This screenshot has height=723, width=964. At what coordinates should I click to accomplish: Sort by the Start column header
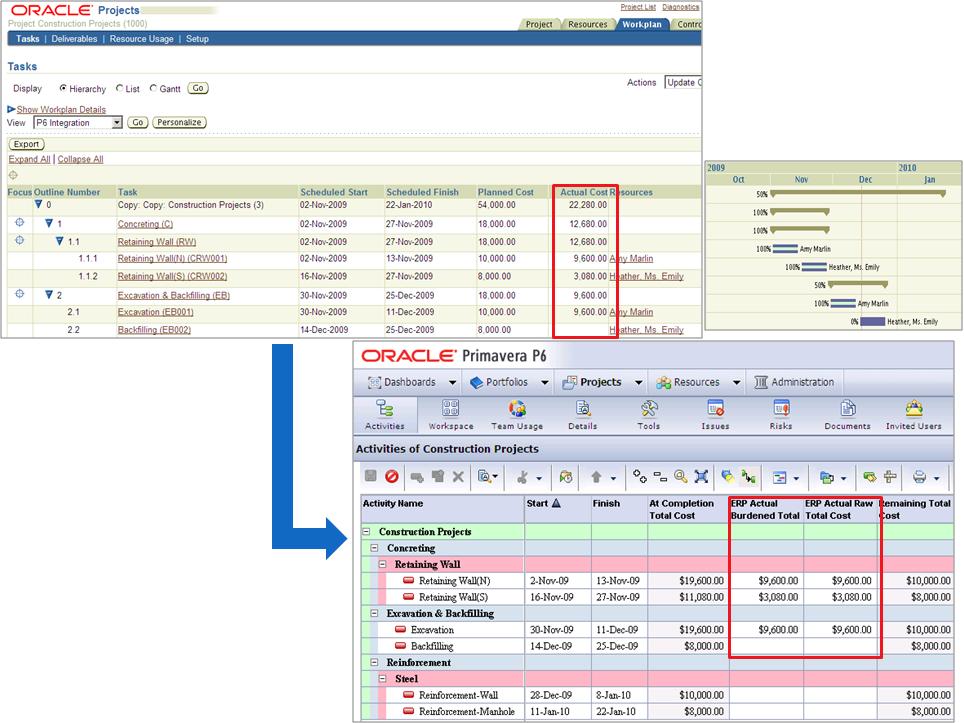pos(543,503)
